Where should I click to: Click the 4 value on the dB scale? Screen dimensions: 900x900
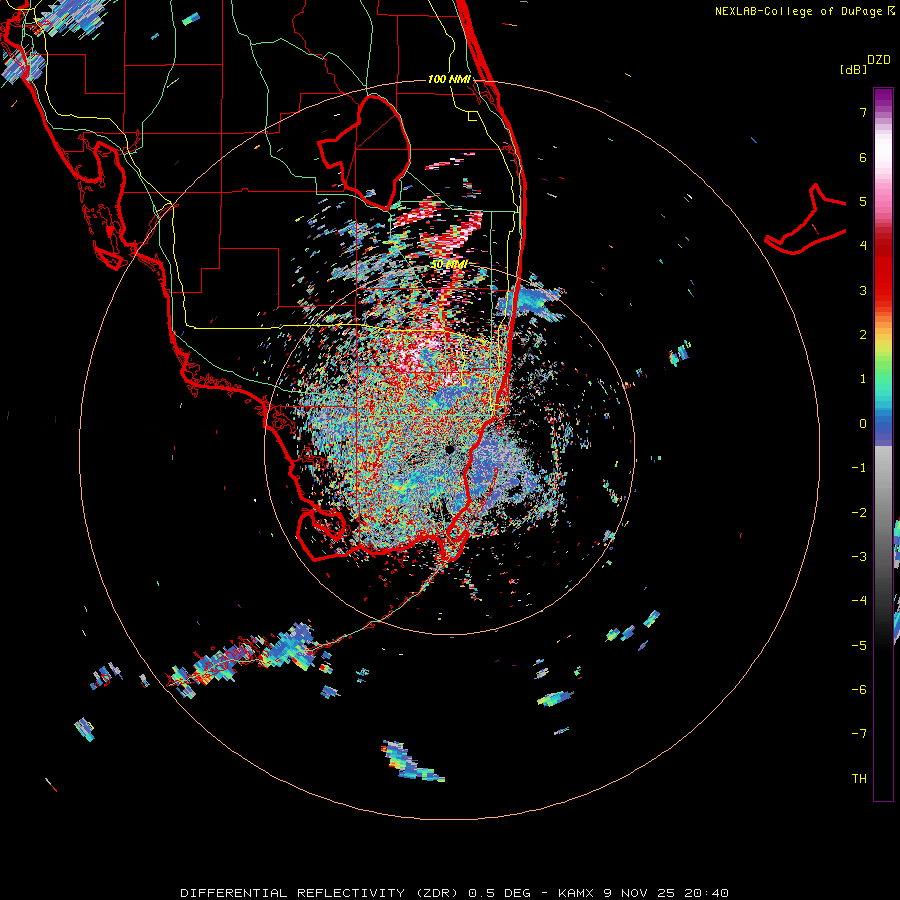[x=863, y=246]
